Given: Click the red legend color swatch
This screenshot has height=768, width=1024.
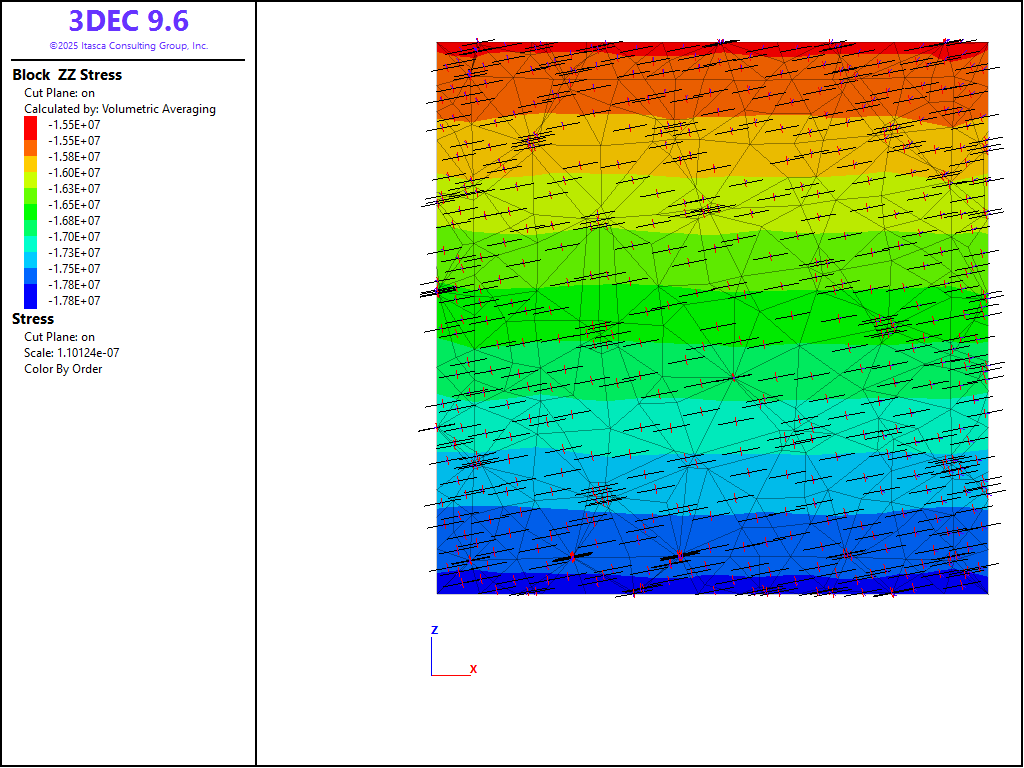Looking at the screenshot, I should tap(31, 125).
